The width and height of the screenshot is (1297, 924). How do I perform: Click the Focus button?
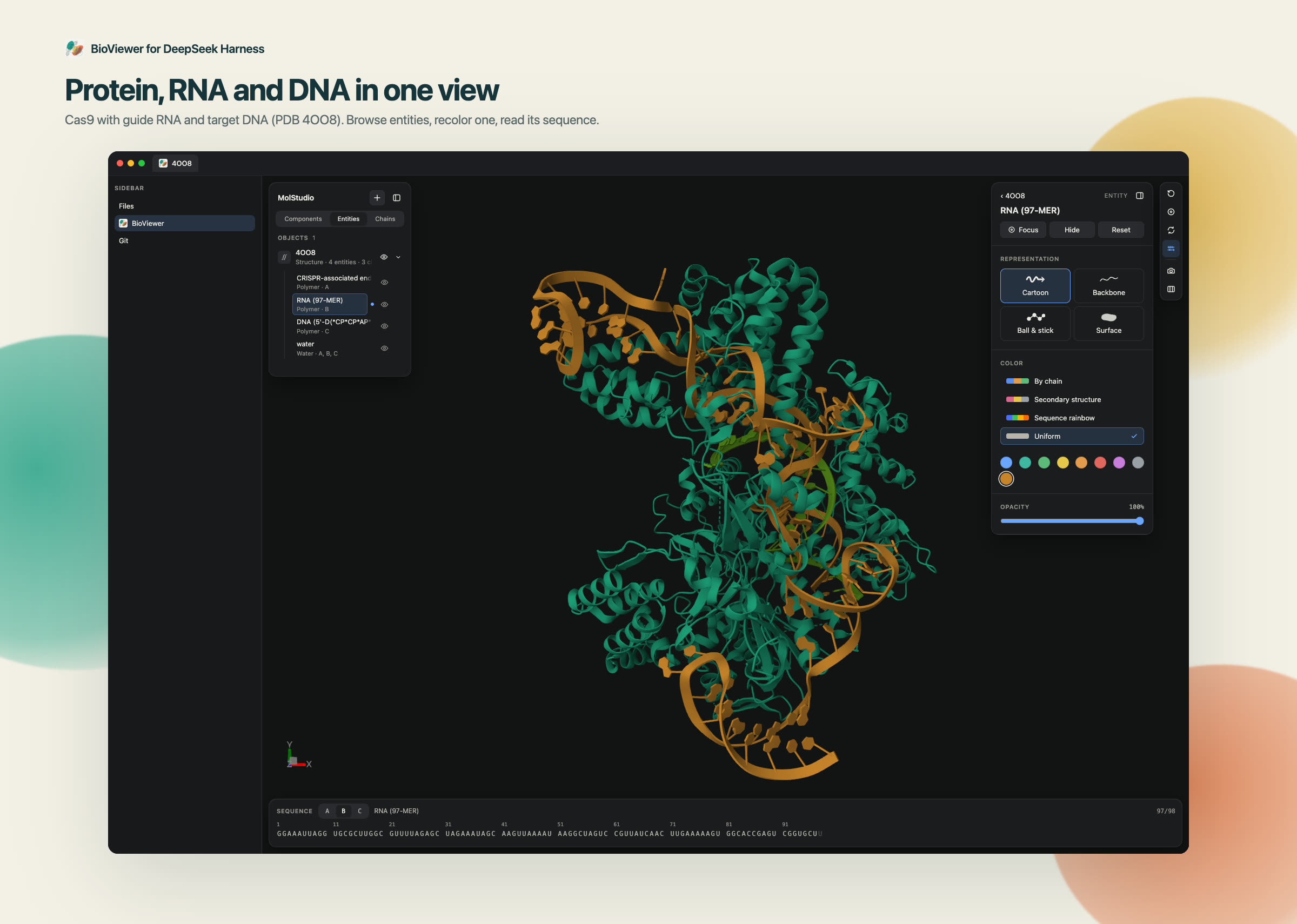(1023, 230)
